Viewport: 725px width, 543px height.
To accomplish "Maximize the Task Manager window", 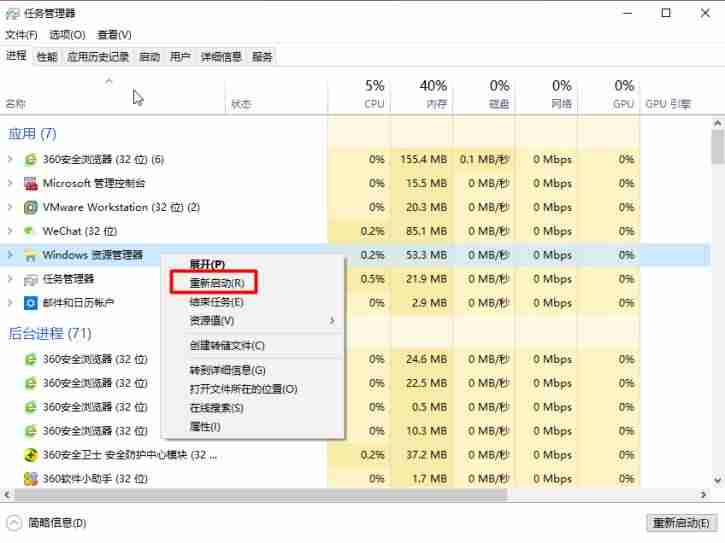I will (666, 13).
